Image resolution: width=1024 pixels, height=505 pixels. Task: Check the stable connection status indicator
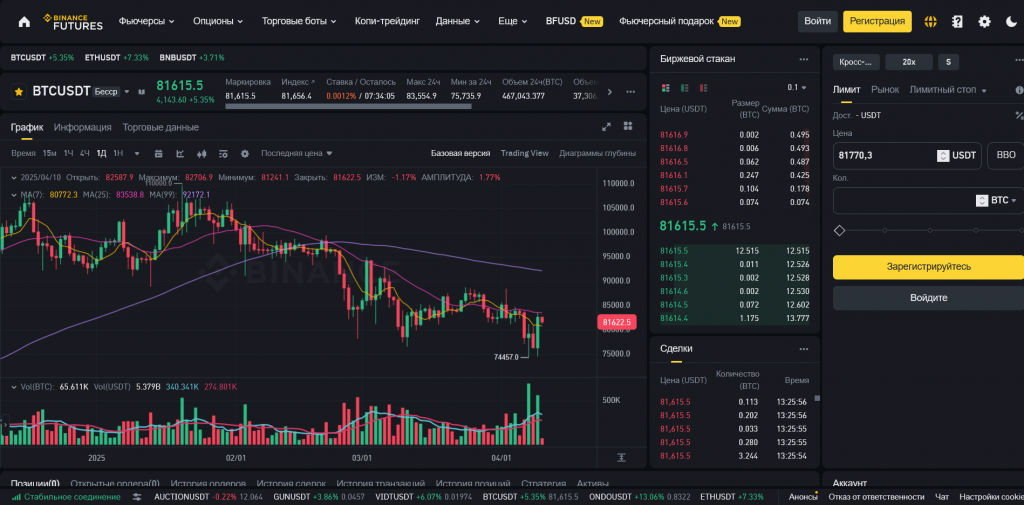point(66,497)
